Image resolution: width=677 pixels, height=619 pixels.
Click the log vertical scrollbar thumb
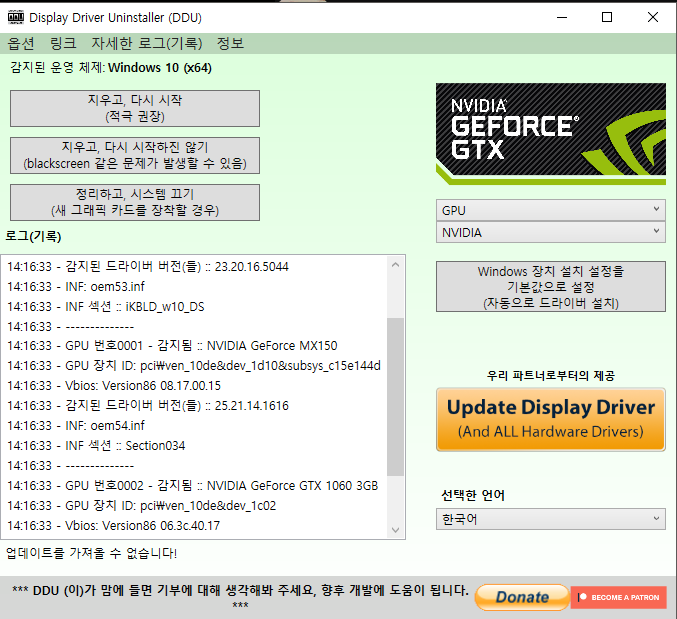[x=395, y=397]
